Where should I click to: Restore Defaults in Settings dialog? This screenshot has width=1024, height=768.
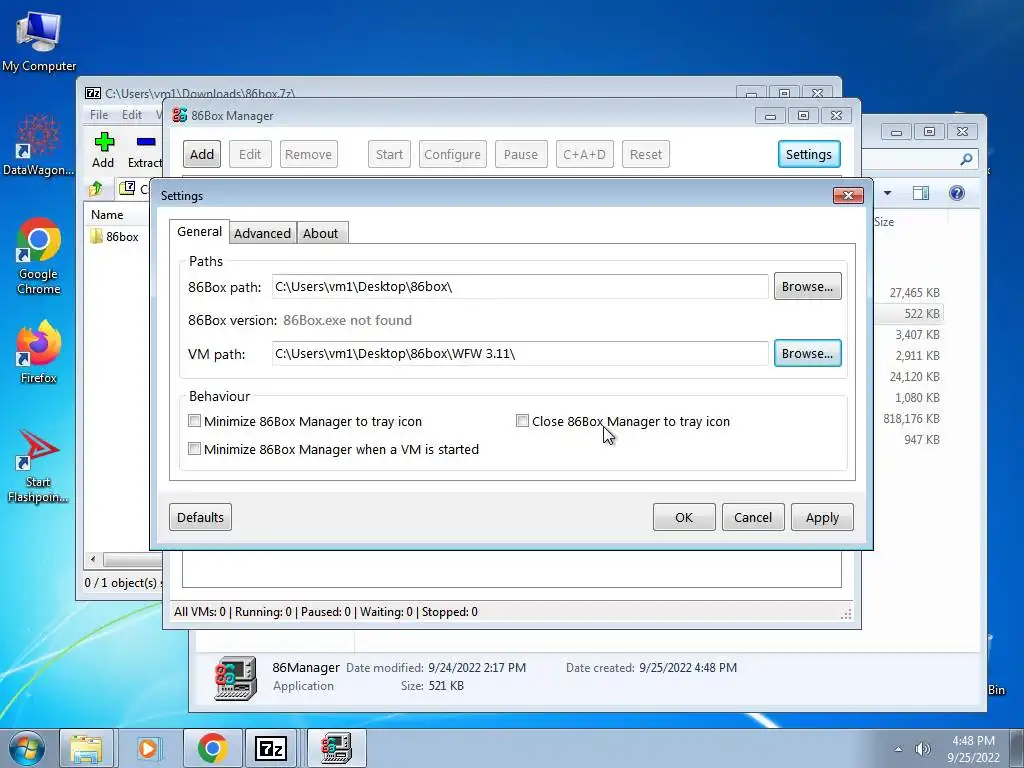(x=200, y=517)
